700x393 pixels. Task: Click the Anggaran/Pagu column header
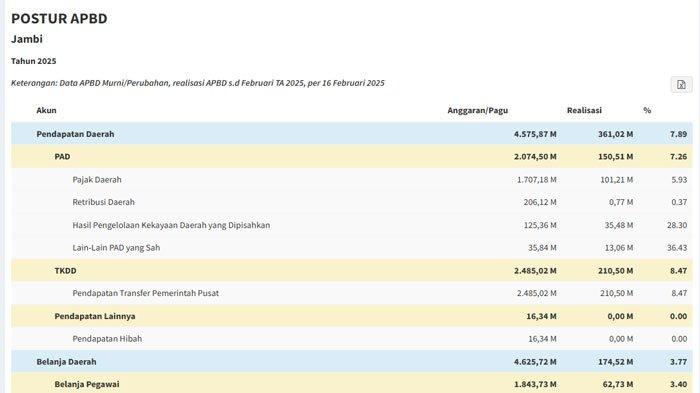(x=478, y=110)
